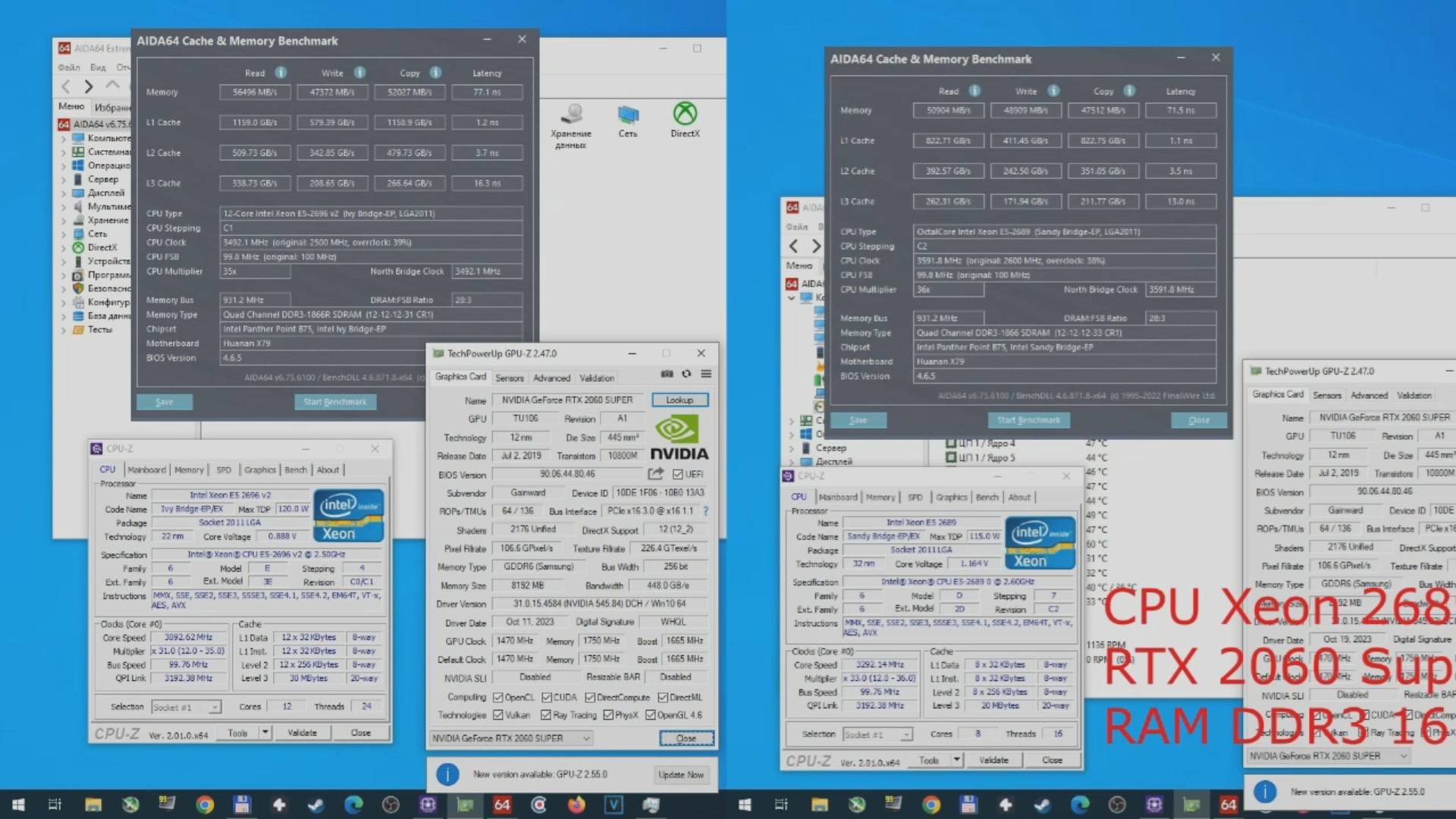Click the Copy info icon in the E5-2689 benchmark window

tap(1129, 91)
